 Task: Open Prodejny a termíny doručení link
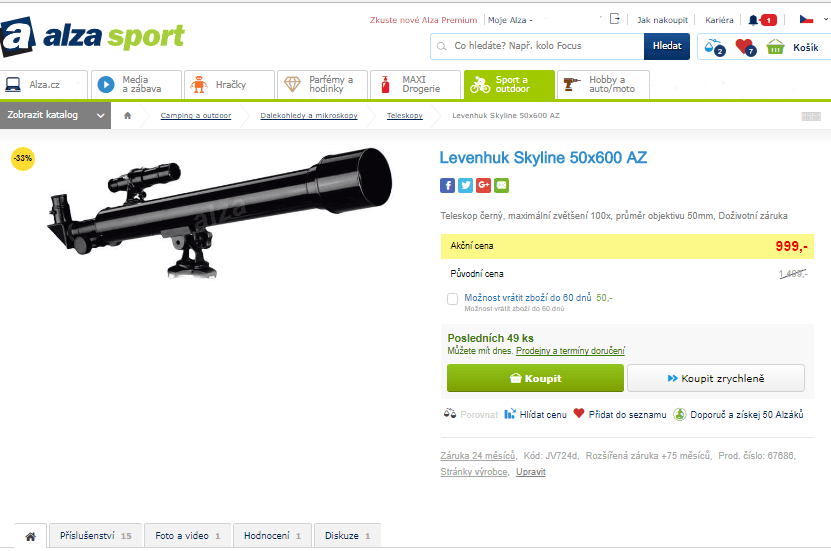point(570,351)
